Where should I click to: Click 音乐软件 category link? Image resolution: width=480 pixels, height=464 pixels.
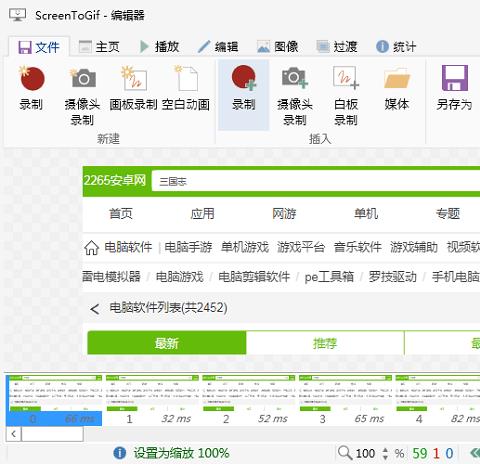[x=358, y=247]
